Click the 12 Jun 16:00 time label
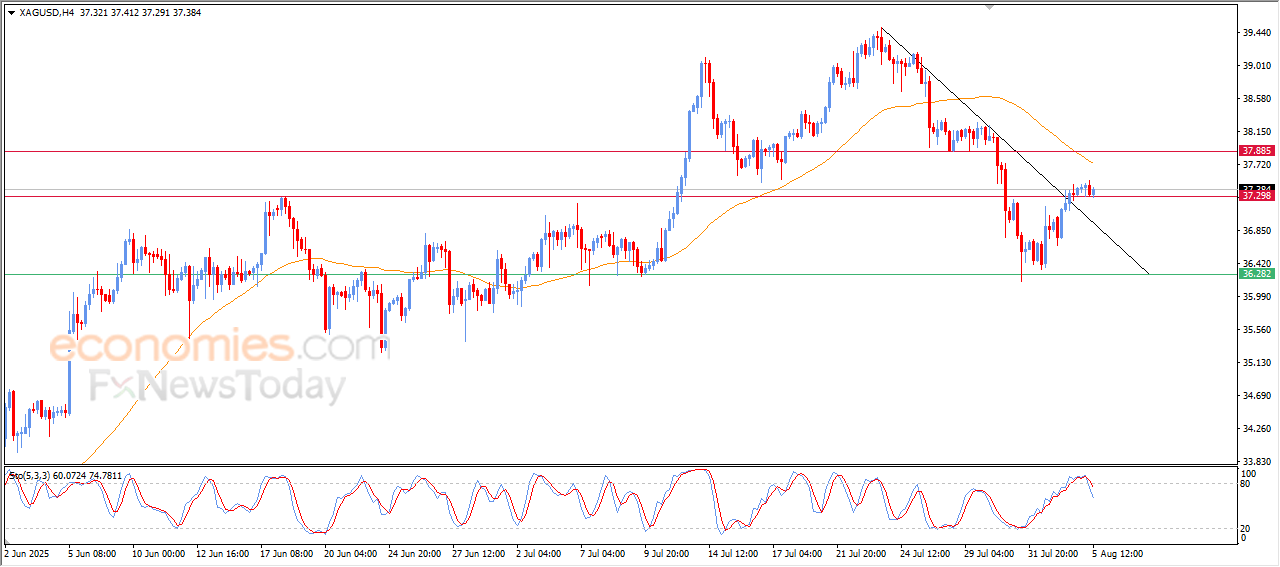The height and width of the screenshot is (567, 1280). 222,552
